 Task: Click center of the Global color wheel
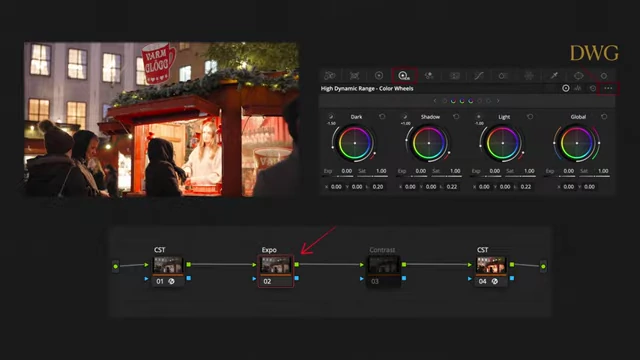click(x=577, y=143)
